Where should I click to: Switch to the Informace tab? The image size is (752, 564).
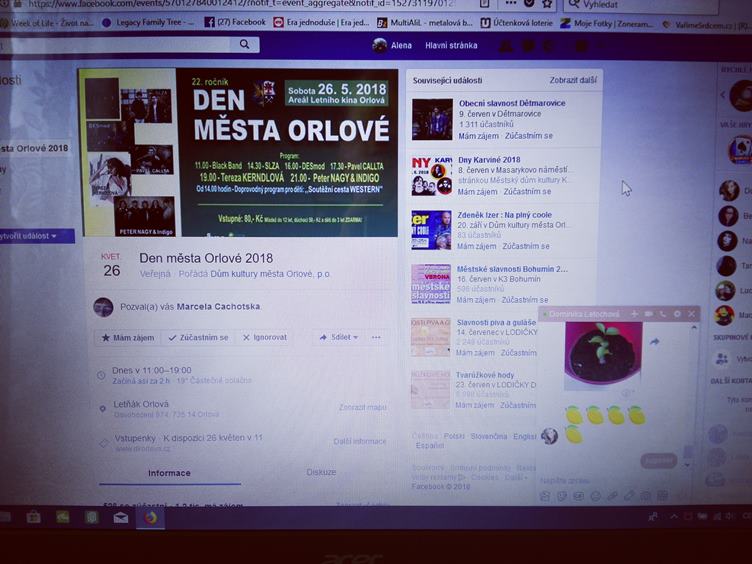click(x=169, y=473)
